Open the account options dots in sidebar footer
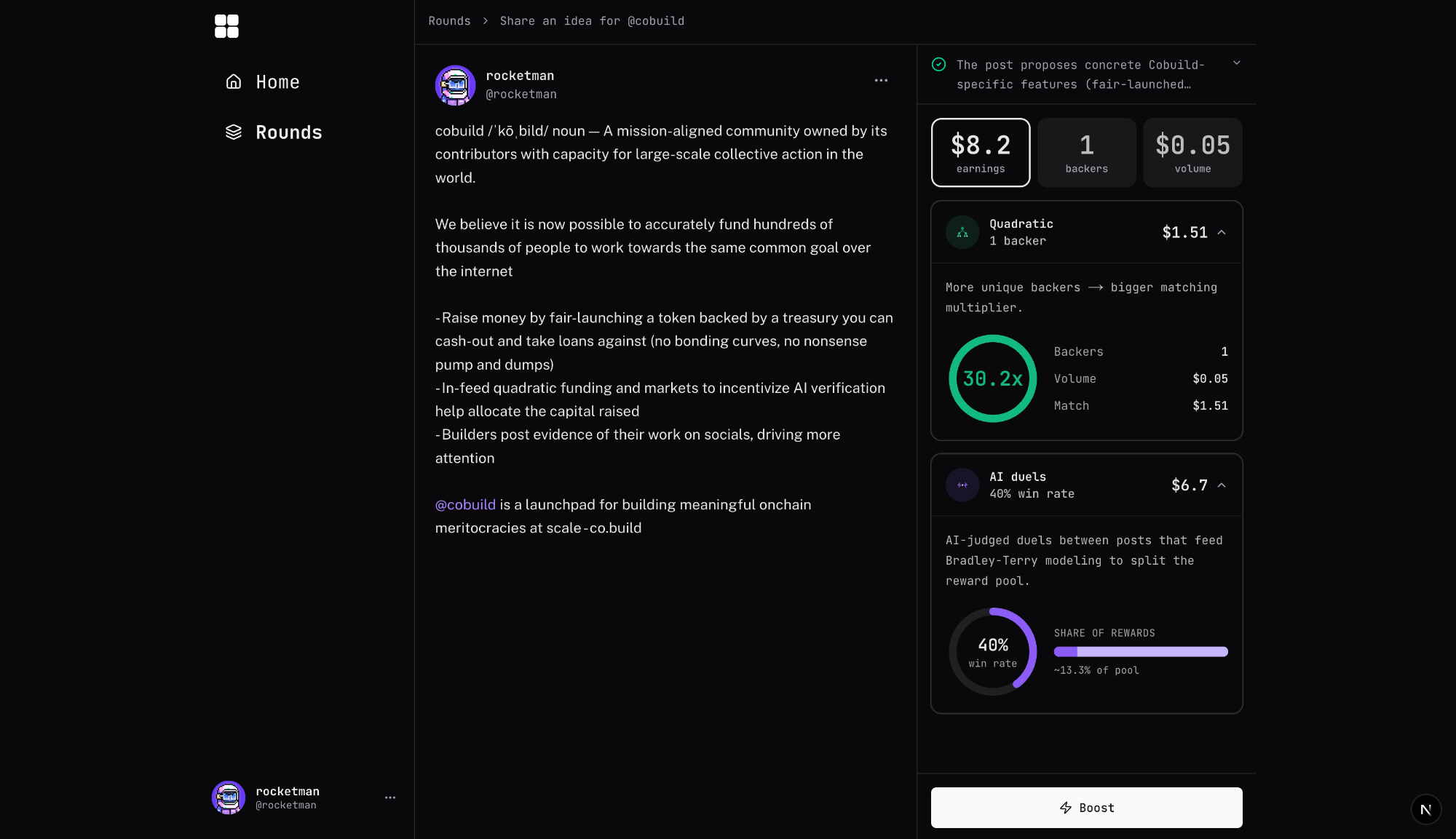The height and width of the screenshot is (839, 1456). [390, 798]
